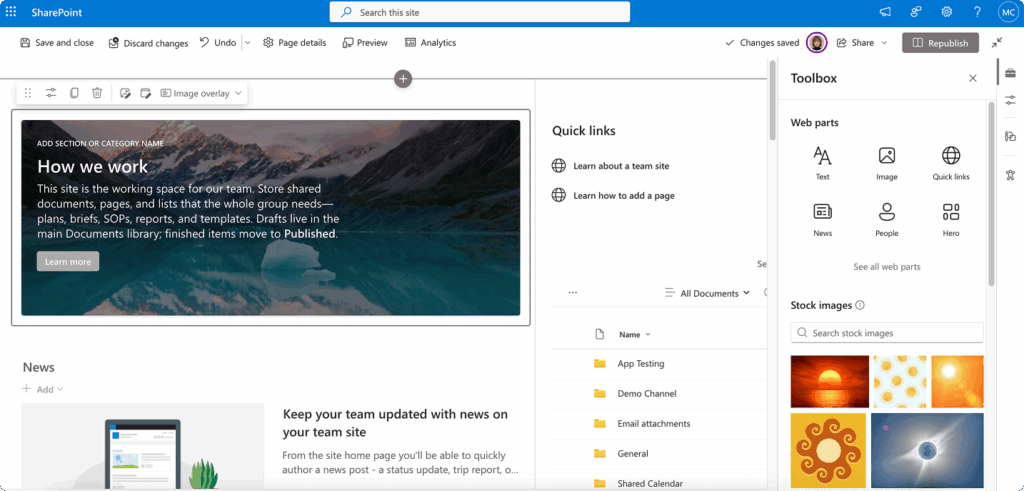Insert the Quick links web part
The width and height of the screenshot is (1024, 491).
pos(950,162)
